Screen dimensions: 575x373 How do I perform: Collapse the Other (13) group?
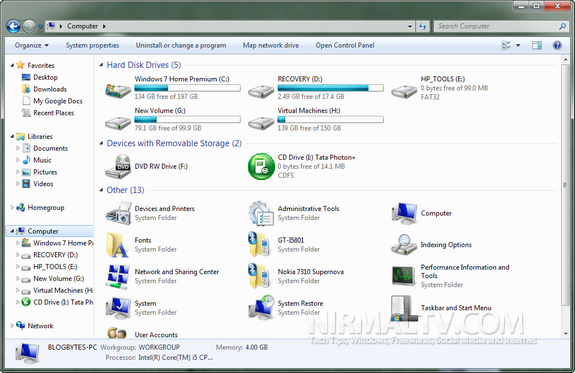click(x=101, y=190)
